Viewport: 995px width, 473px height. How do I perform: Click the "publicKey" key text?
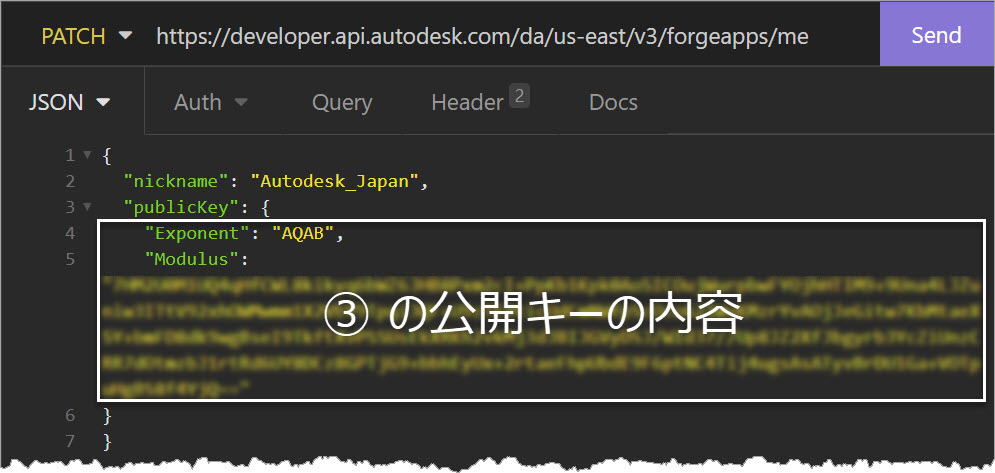click(x=181, y=207)
